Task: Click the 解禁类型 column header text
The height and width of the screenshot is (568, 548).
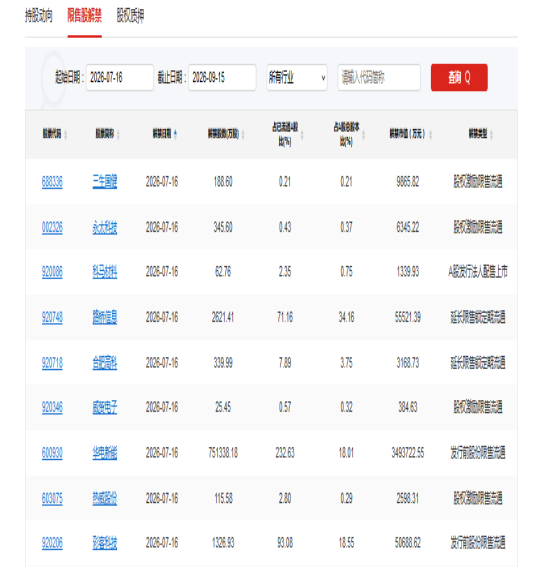Action: pos(477,134)
